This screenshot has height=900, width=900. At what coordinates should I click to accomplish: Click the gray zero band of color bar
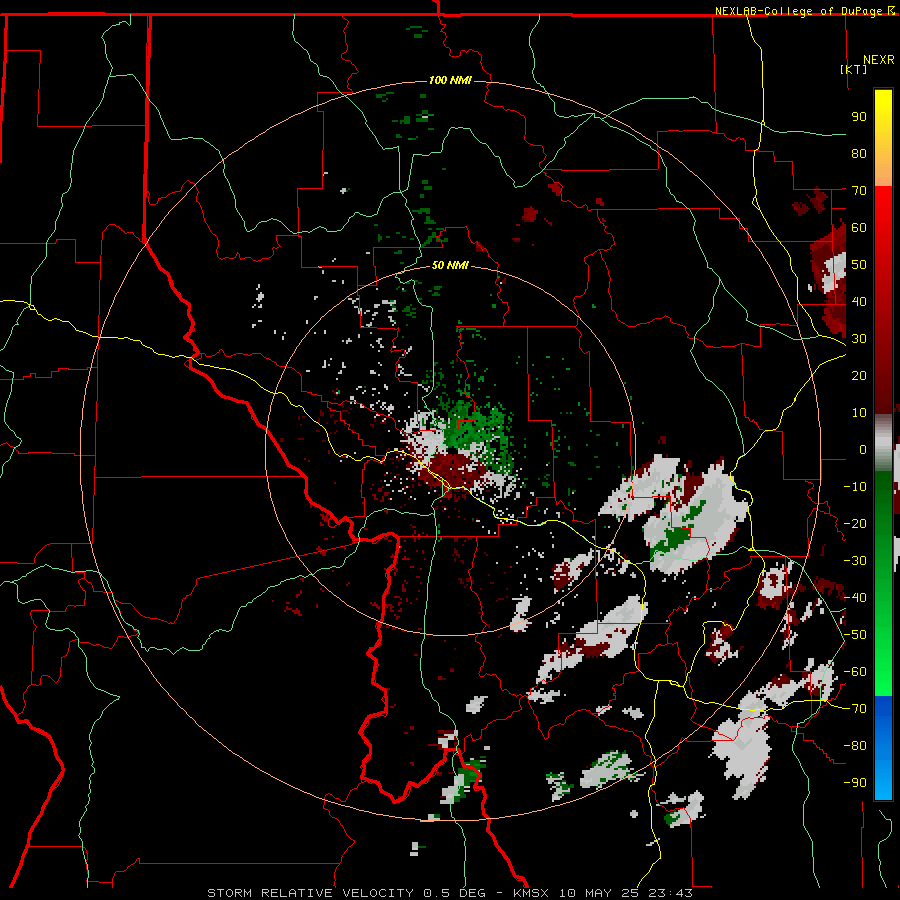pos(883,442)
